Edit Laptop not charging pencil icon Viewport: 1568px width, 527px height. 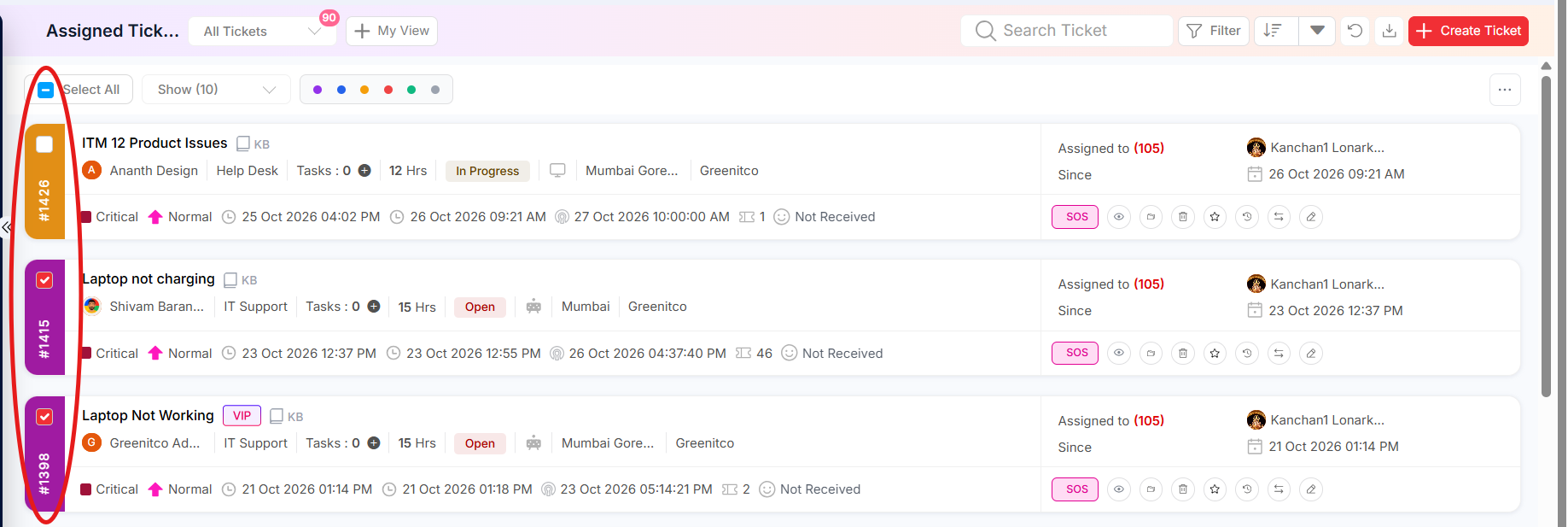tap(1311, 353)
